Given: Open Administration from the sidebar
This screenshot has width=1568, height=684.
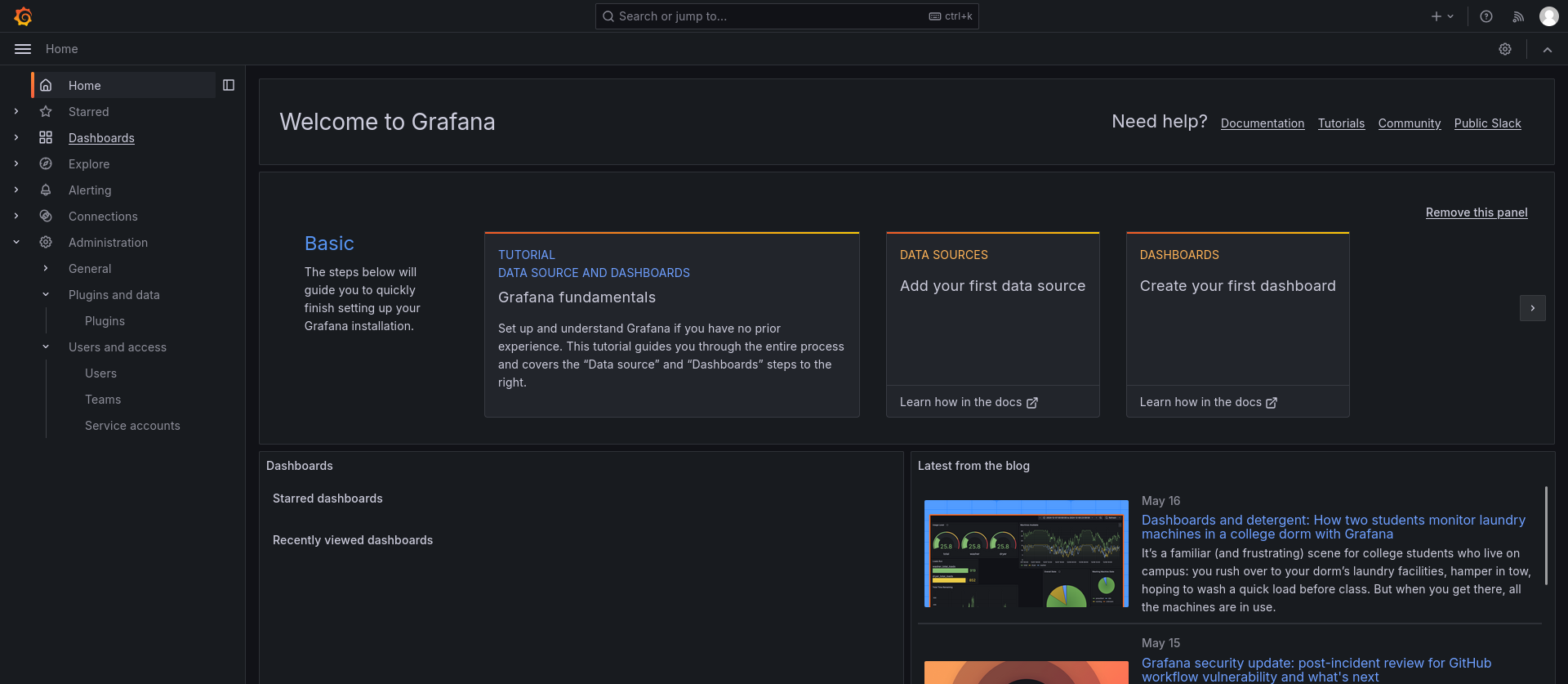Looking at the screenshot, I should pyautogui.click(x=108, y=243).
